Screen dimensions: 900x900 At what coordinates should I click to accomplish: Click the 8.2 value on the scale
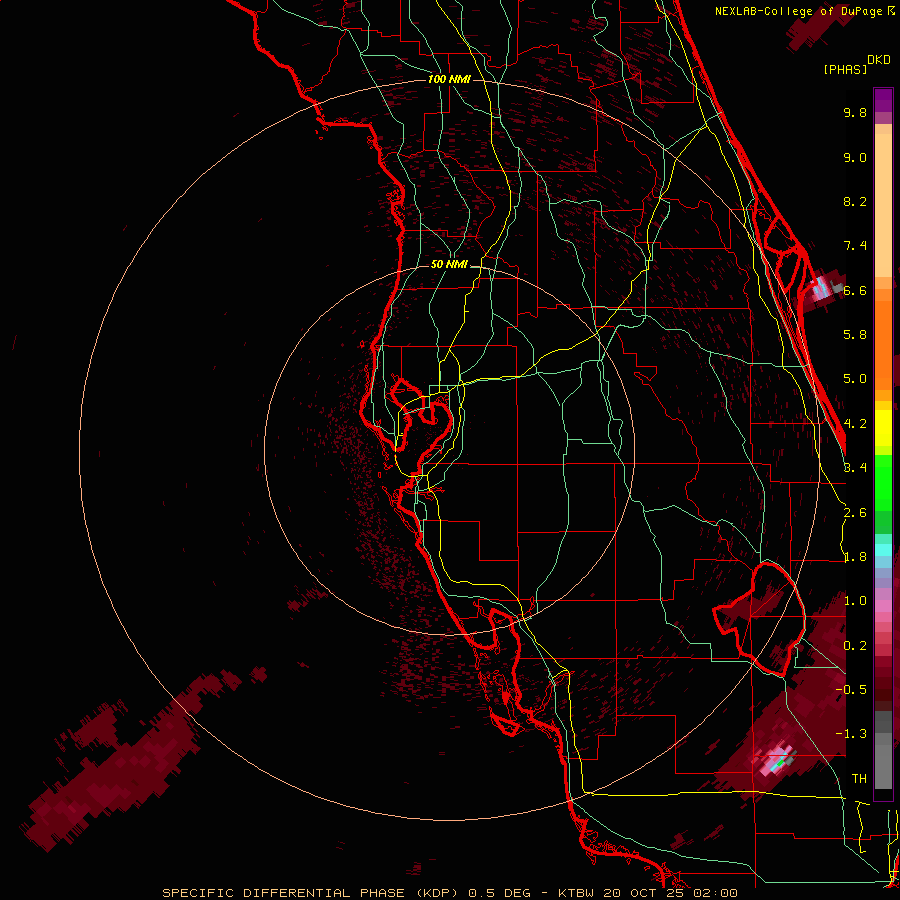pyautogui.click(x=855, y=201)
